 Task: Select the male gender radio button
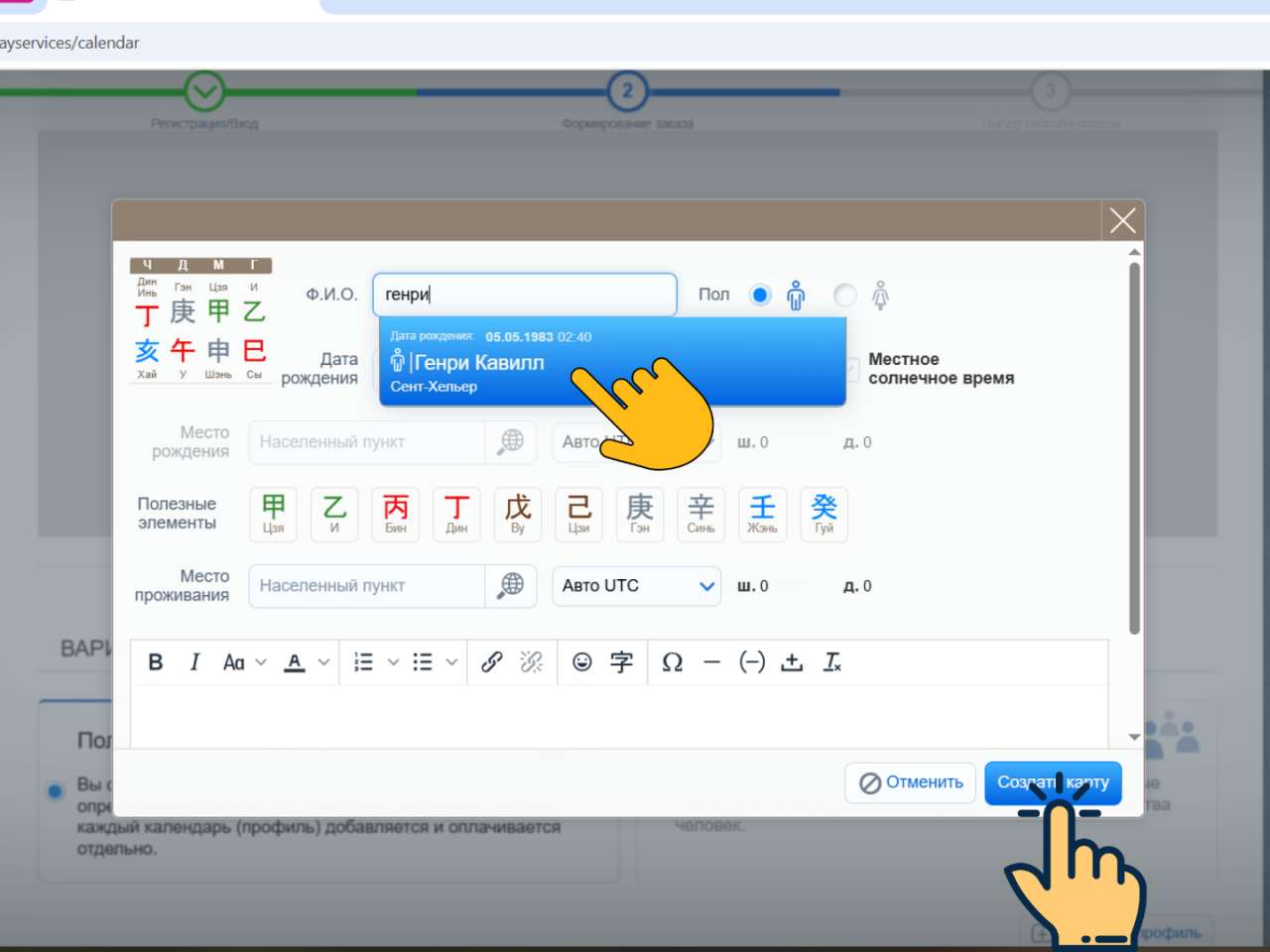point(760,295)
